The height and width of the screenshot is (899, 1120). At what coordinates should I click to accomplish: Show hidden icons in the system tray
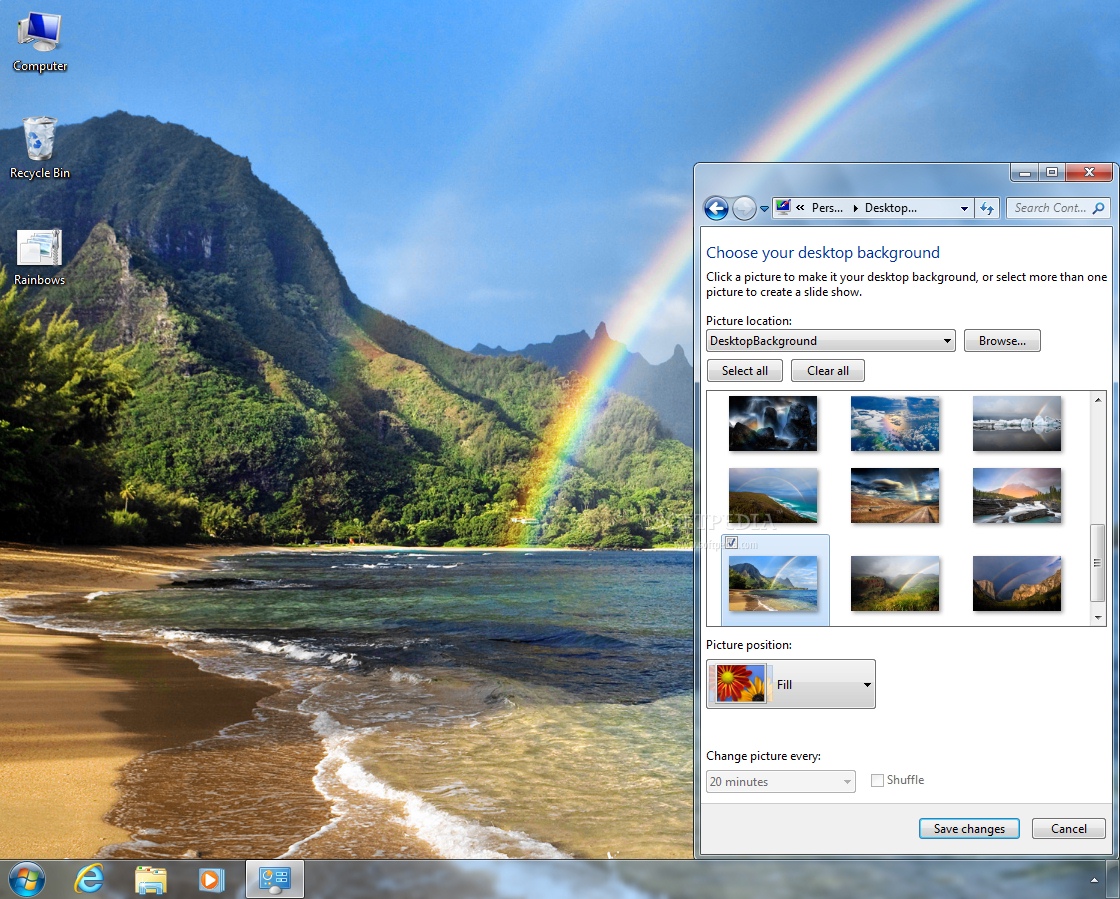1094,880
